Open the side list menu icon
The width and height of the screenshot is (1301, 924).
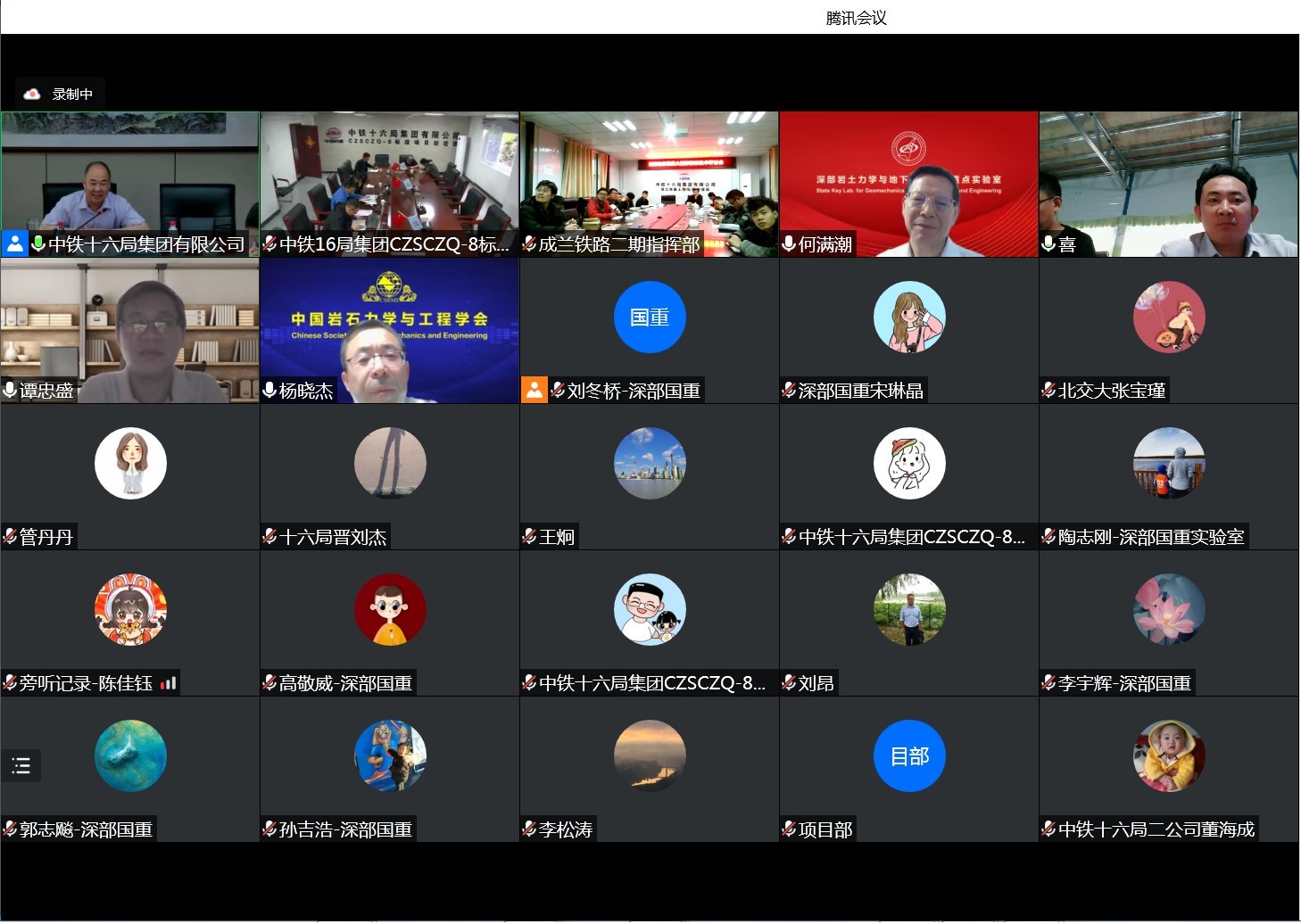[21, 765]
